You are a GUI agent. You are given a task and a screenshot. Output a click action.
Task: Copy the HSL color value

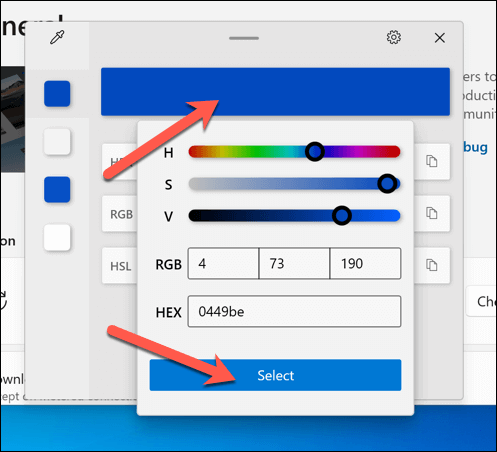pos(432,265)
